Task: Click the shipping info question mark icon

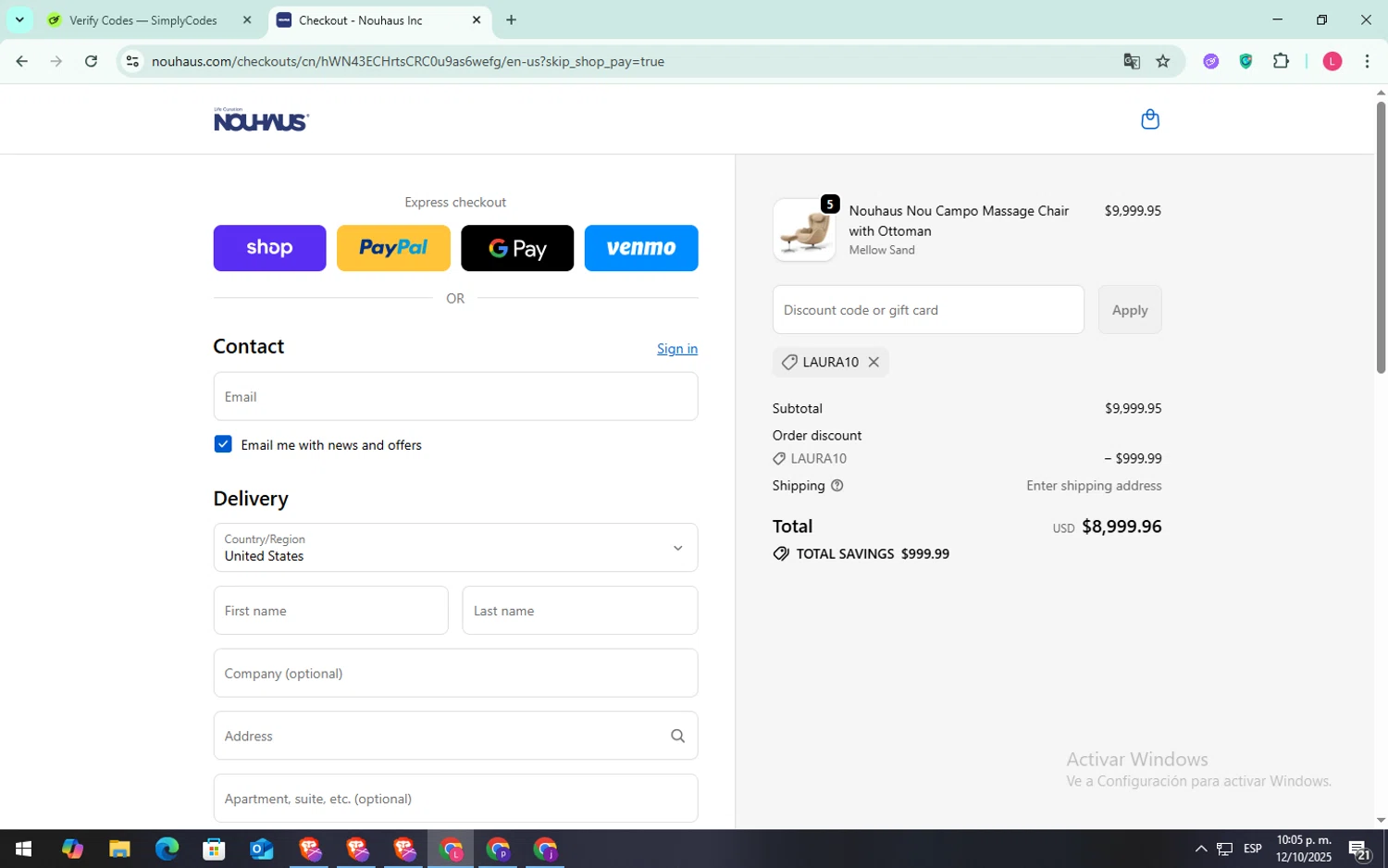Action: point(837,486)
